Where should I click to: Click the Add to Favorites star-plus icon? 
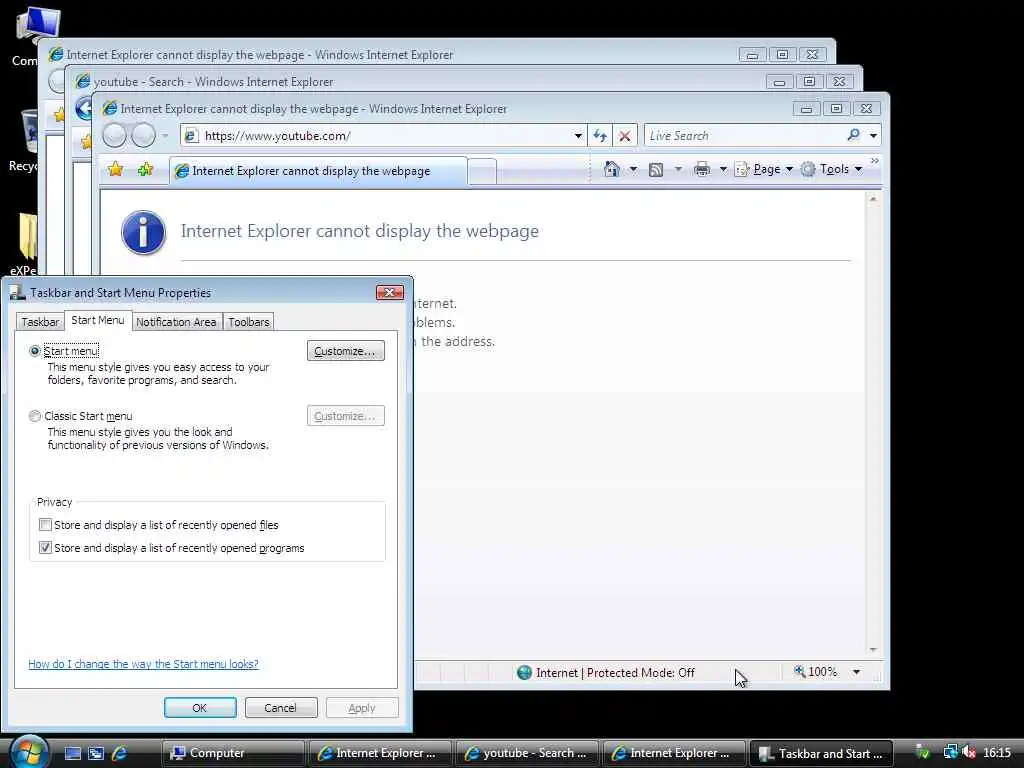coord(145,170)
